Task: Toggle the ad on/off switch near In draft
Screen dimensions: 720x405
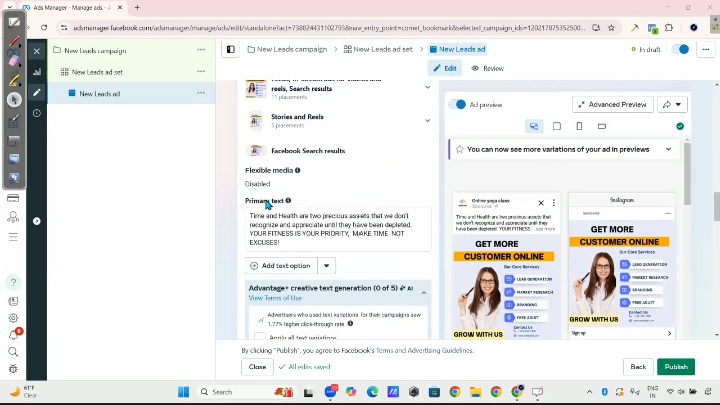Action: 681,49
